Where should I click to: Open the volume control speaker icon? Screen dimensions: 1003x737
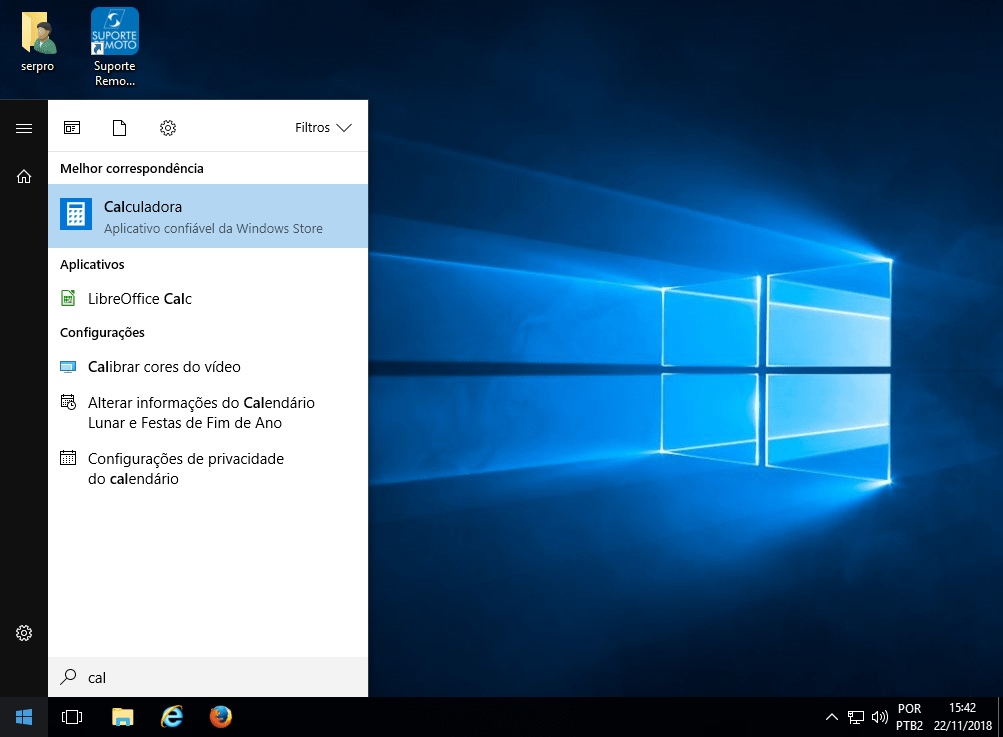click(880, 717)
